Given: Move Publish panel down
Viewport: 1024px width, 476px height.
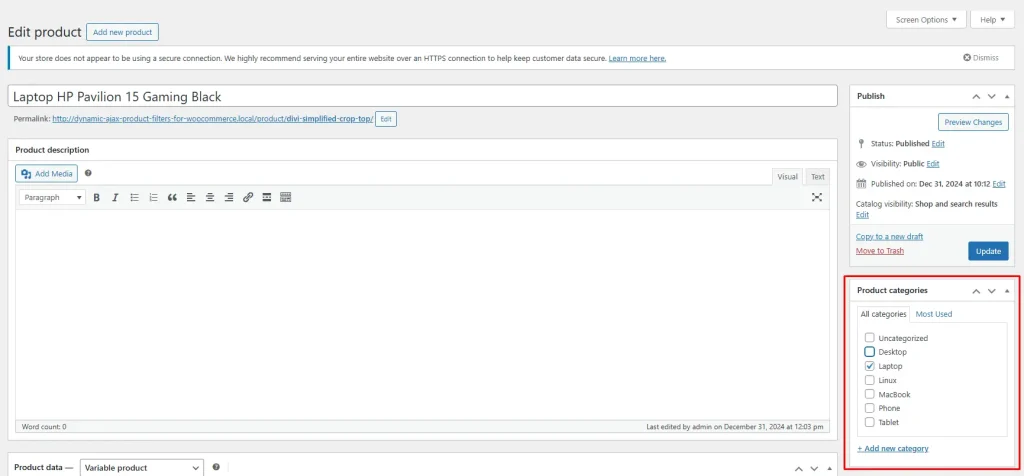Looking at the screenshot, I should [991, 96].
